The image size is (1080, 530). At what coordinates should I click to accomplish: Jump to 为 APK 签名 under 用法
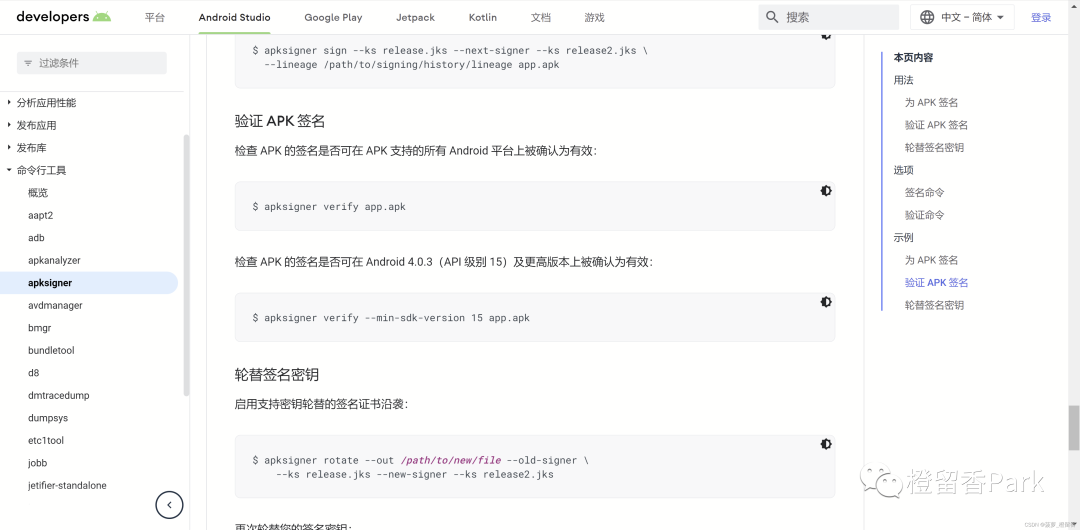point(931,103)
